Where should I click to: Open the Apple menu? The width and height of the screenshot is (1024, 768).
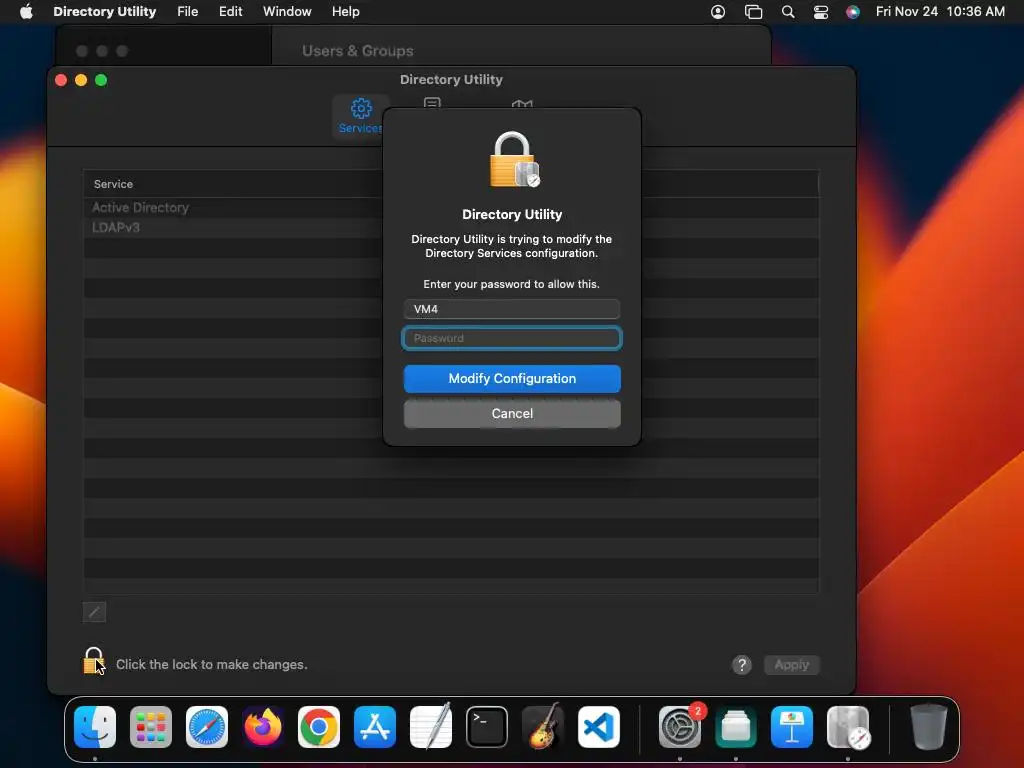(26, 12)
